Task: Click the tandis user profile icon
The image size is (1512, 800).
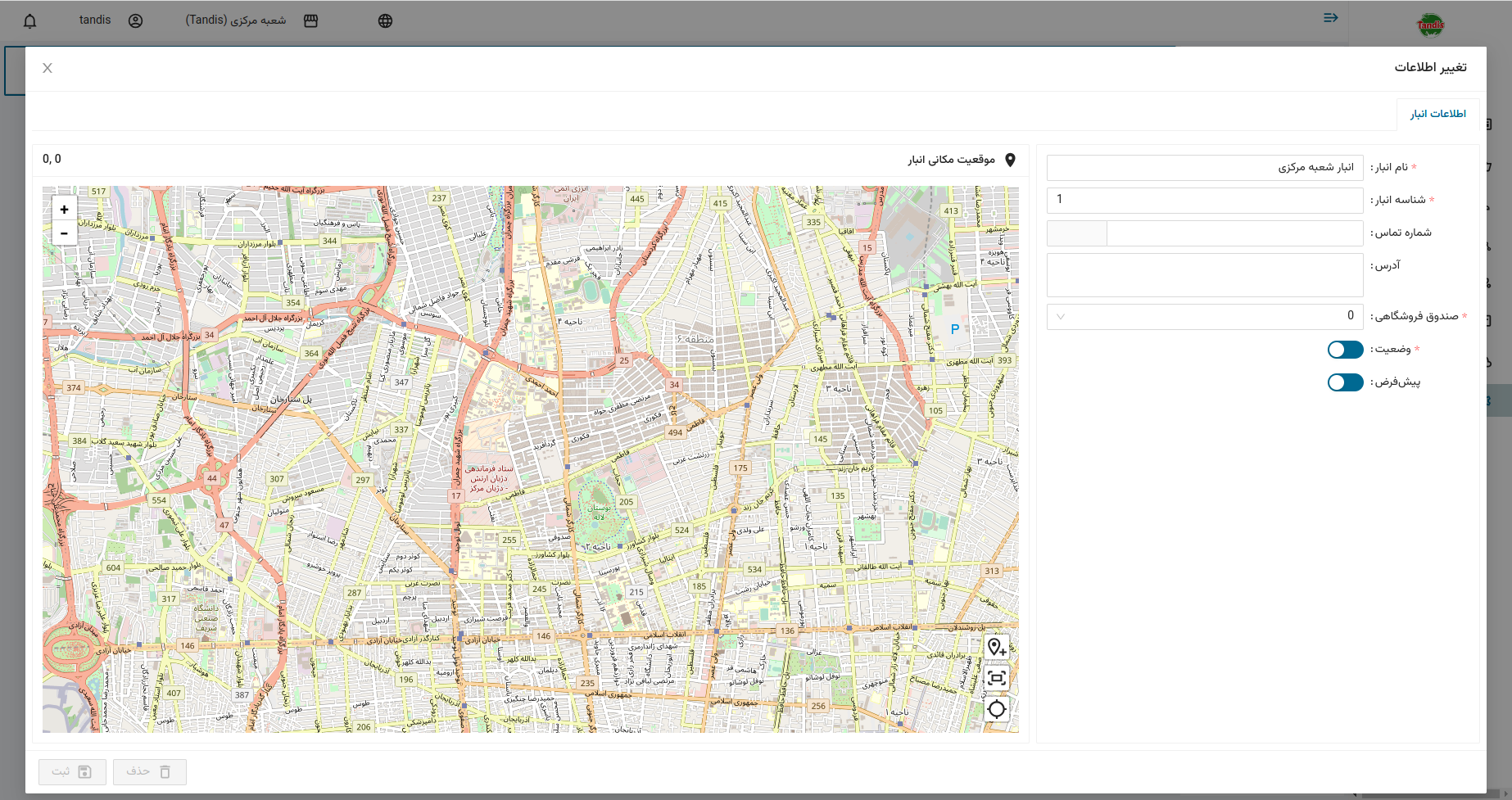Action: pyautogui.click(x=136, y=20)
